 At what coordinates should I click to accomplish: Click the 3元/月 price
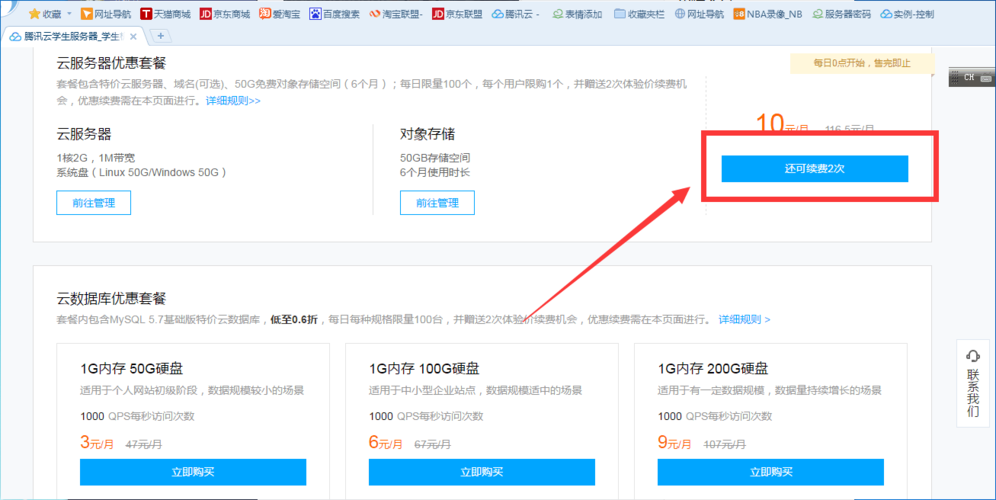click(97, 442)
